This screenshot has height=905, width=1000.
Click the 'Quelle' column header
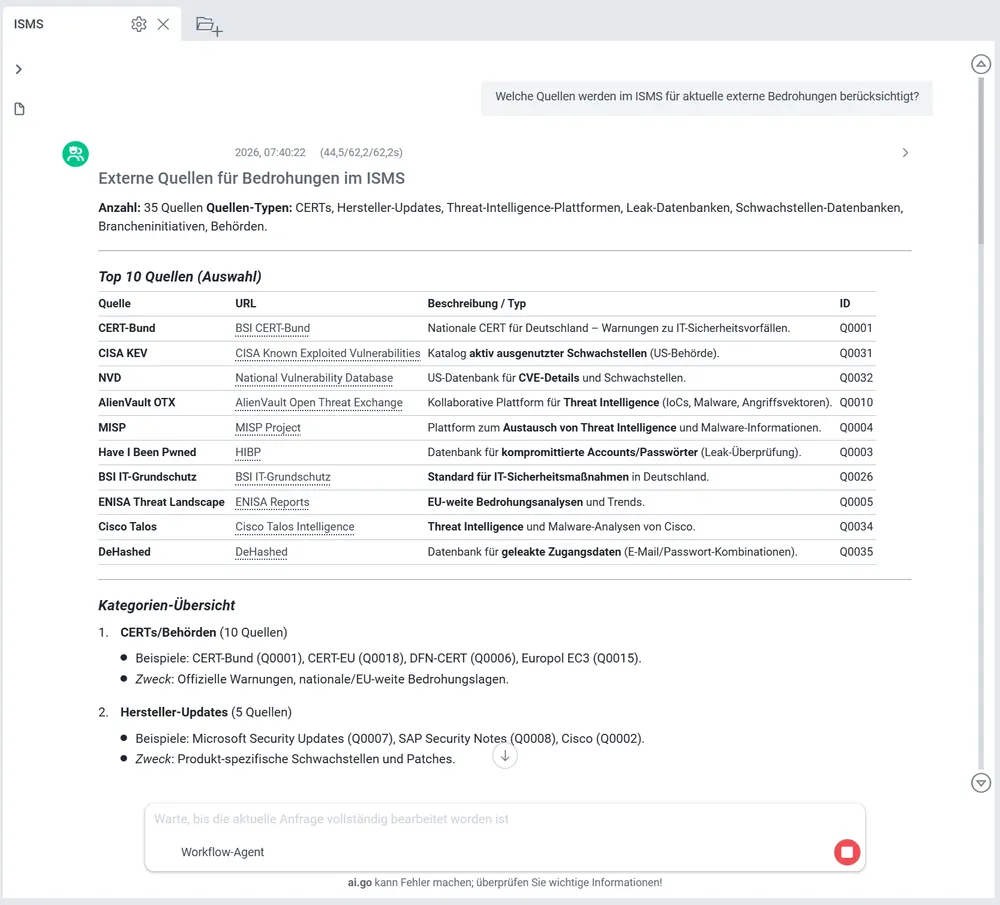pos(114,304)
